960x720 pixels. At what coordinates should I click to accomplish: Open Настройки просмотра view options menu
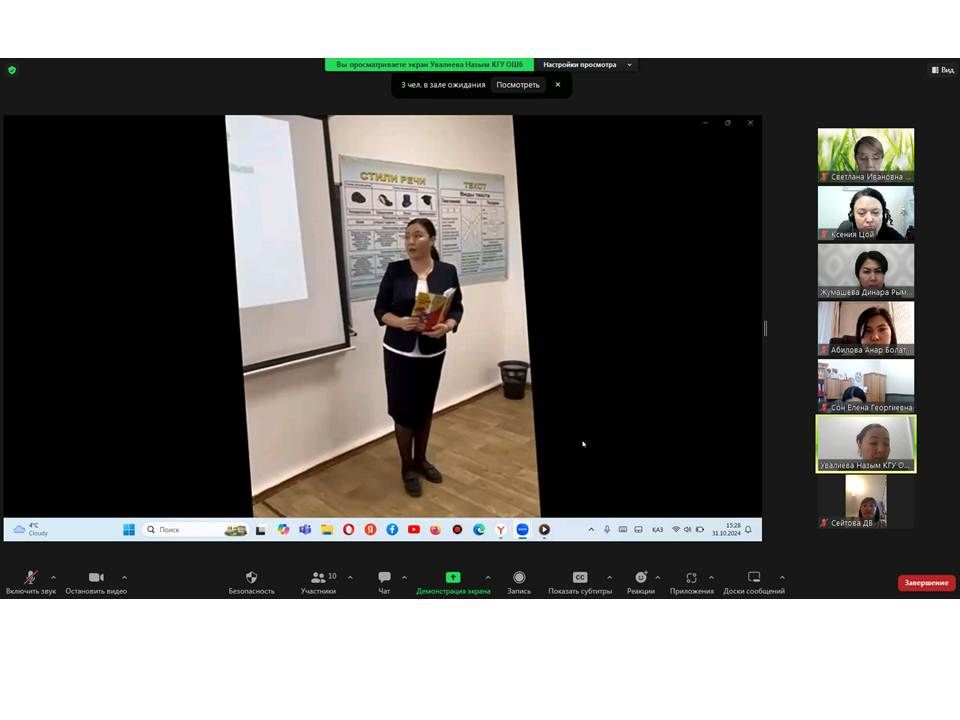click(x=587, y=65)
